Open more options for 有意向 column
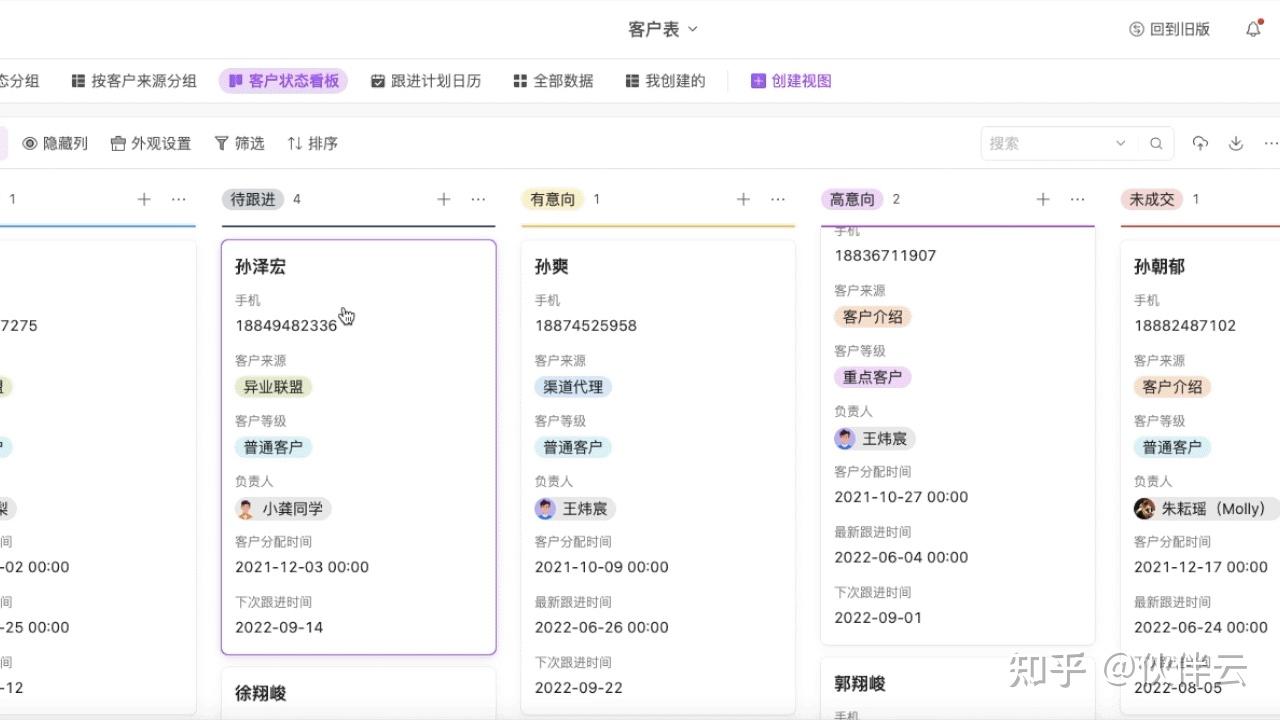 pyautogui.click(x=778, y=200)
